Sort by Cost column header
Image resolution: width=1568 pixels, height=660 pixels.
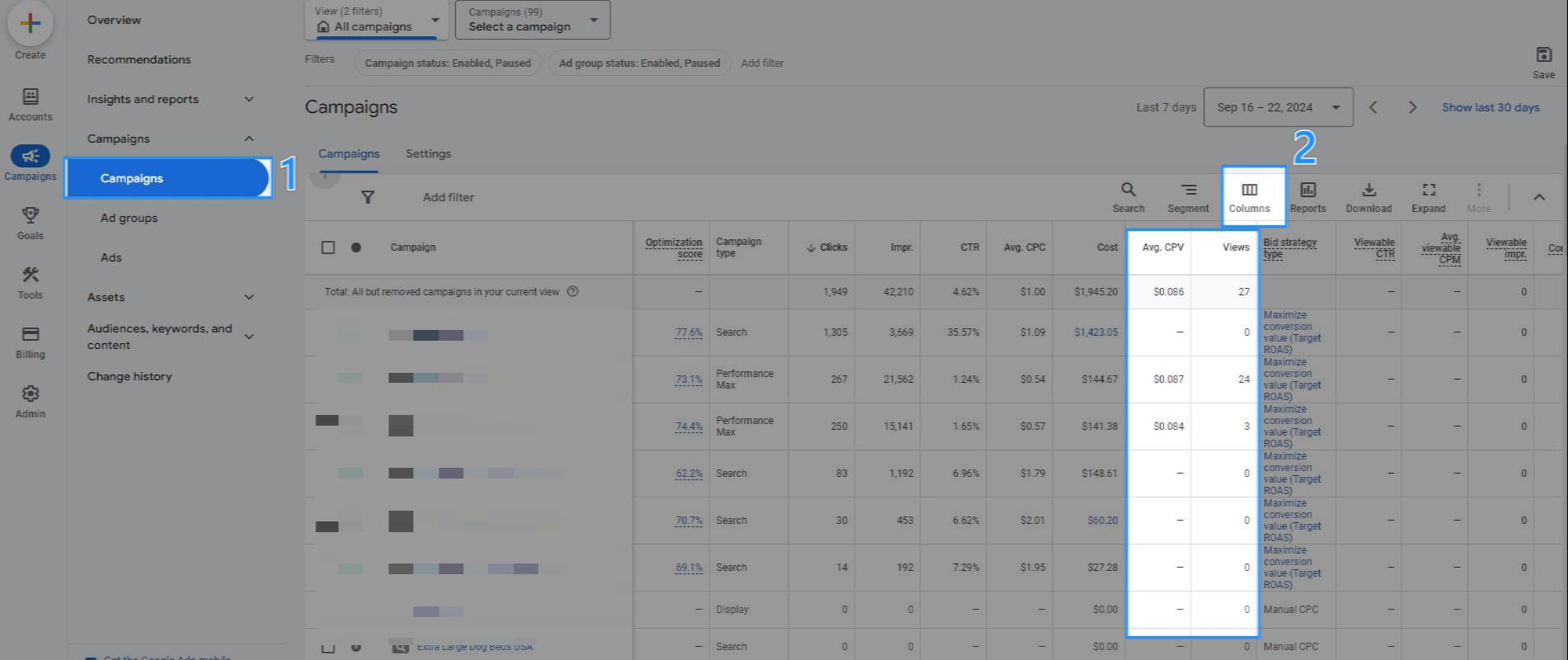pyautogui.click(x=1107, y=247)
